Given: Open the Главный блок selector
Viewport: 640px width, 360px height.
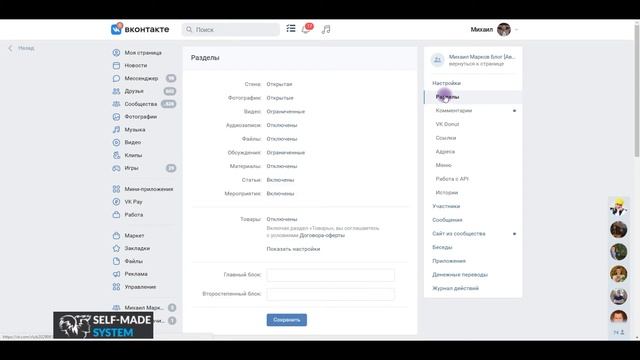Looking at the screenshot, I should 331,275.
